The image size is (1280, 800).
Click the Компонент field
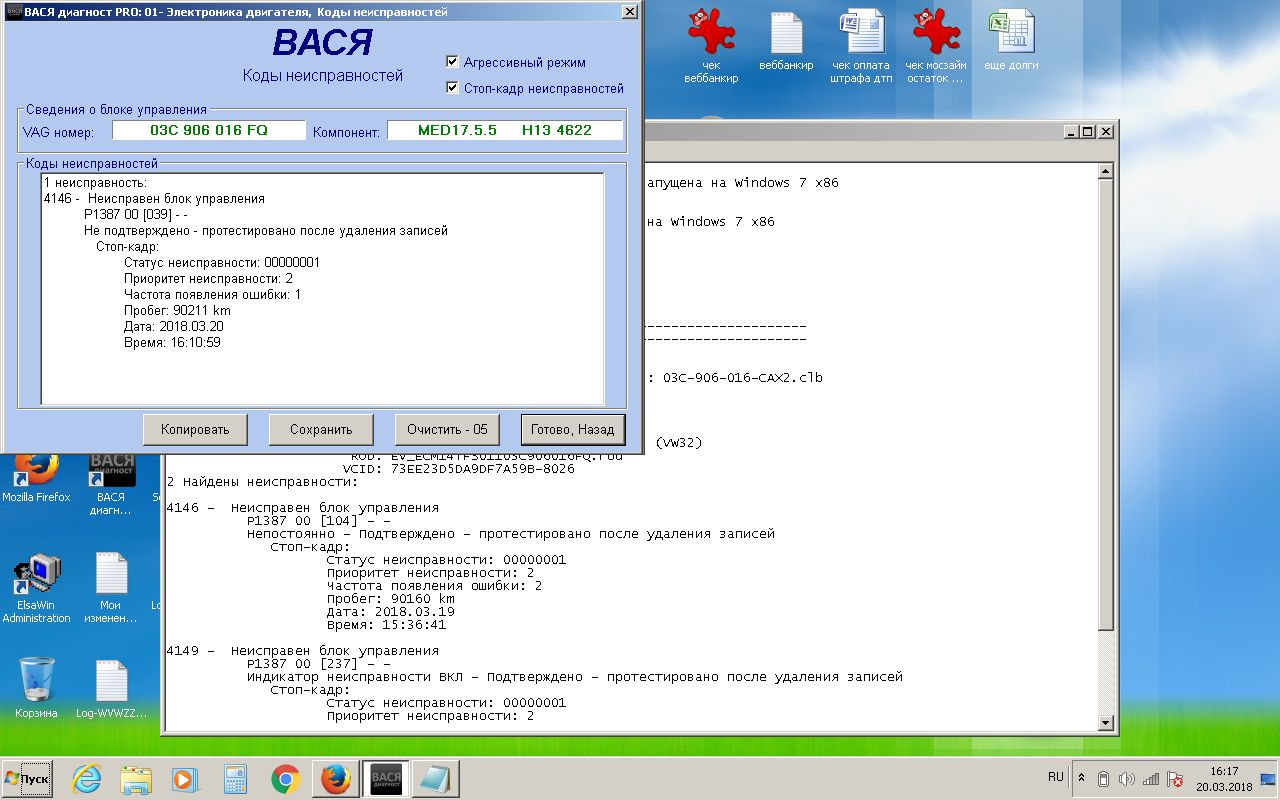tap(505, 130)
